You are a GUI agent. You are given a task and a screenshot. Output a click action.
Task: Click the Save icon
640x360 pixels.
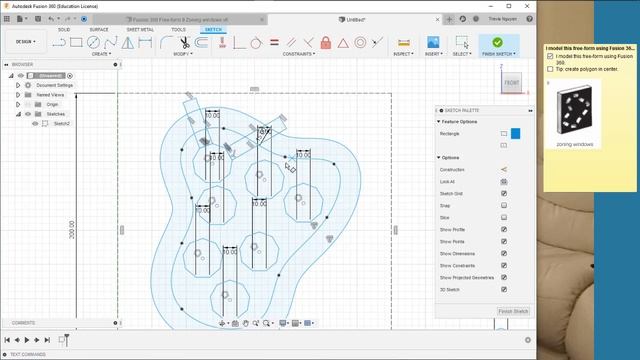click(38, 19)
